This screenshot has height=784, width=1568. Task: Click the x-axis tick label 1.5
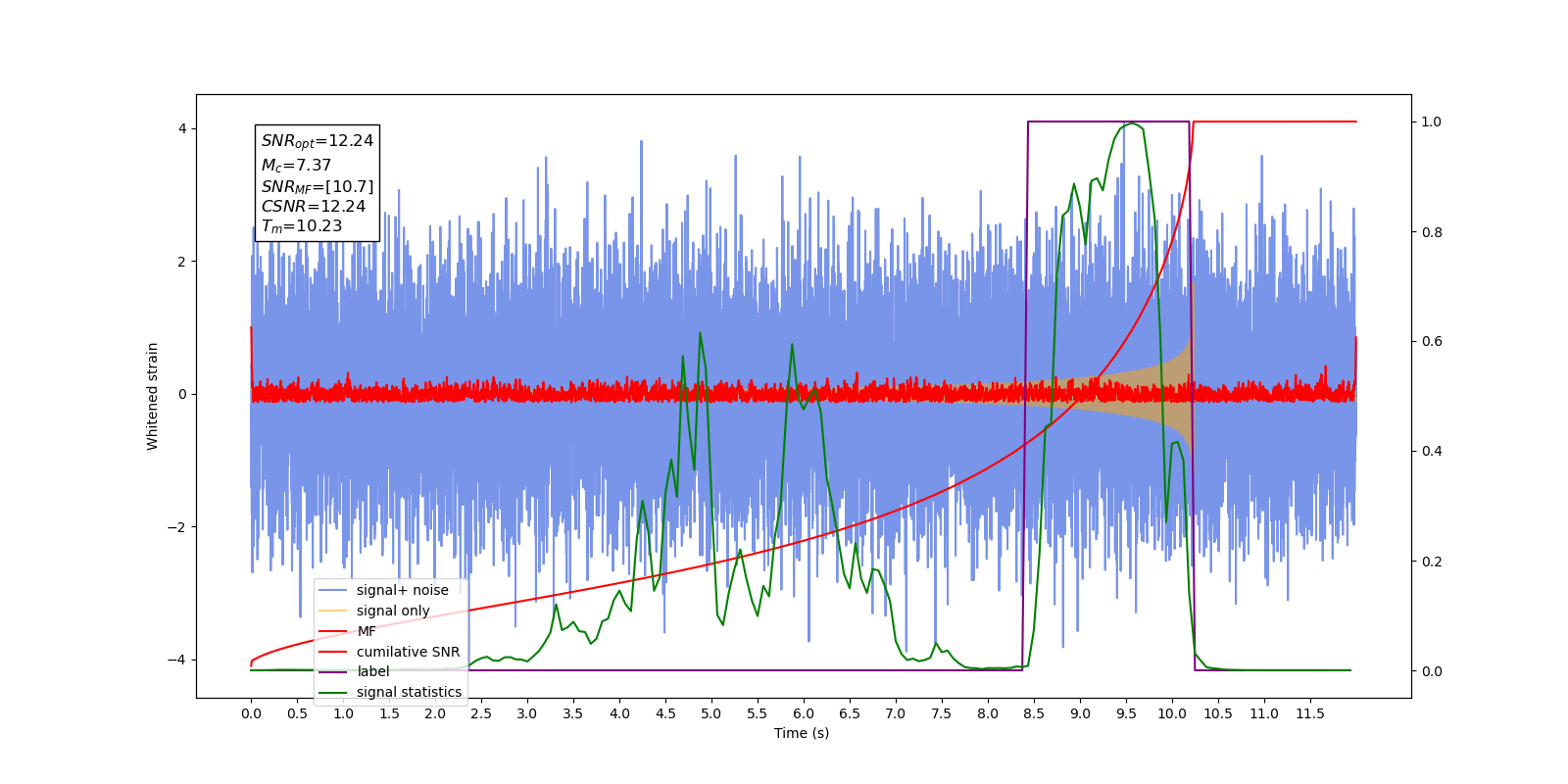click(389, 713)
